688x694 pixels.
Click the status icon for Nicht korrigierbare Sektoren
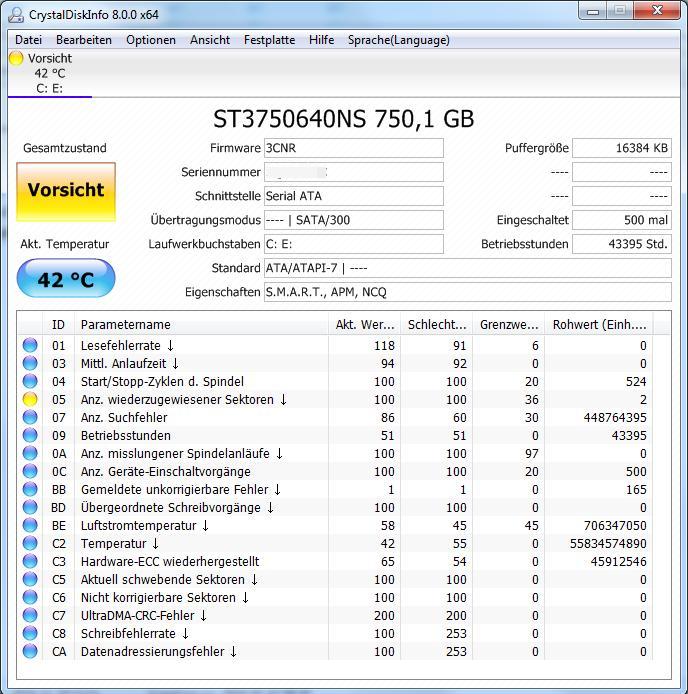pyautogui.click(x=30, y=598)
